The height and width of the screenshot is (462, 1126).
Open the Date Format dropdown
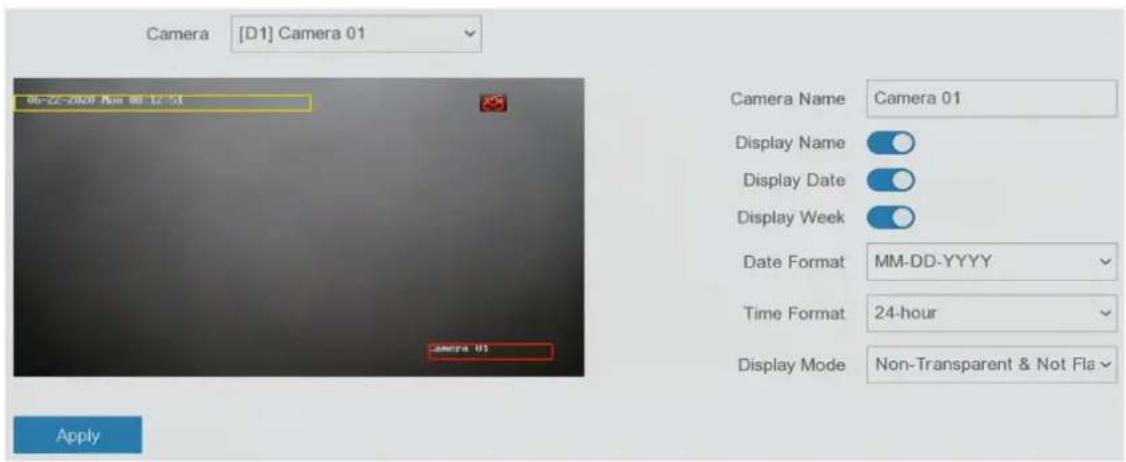coord(992,262)
